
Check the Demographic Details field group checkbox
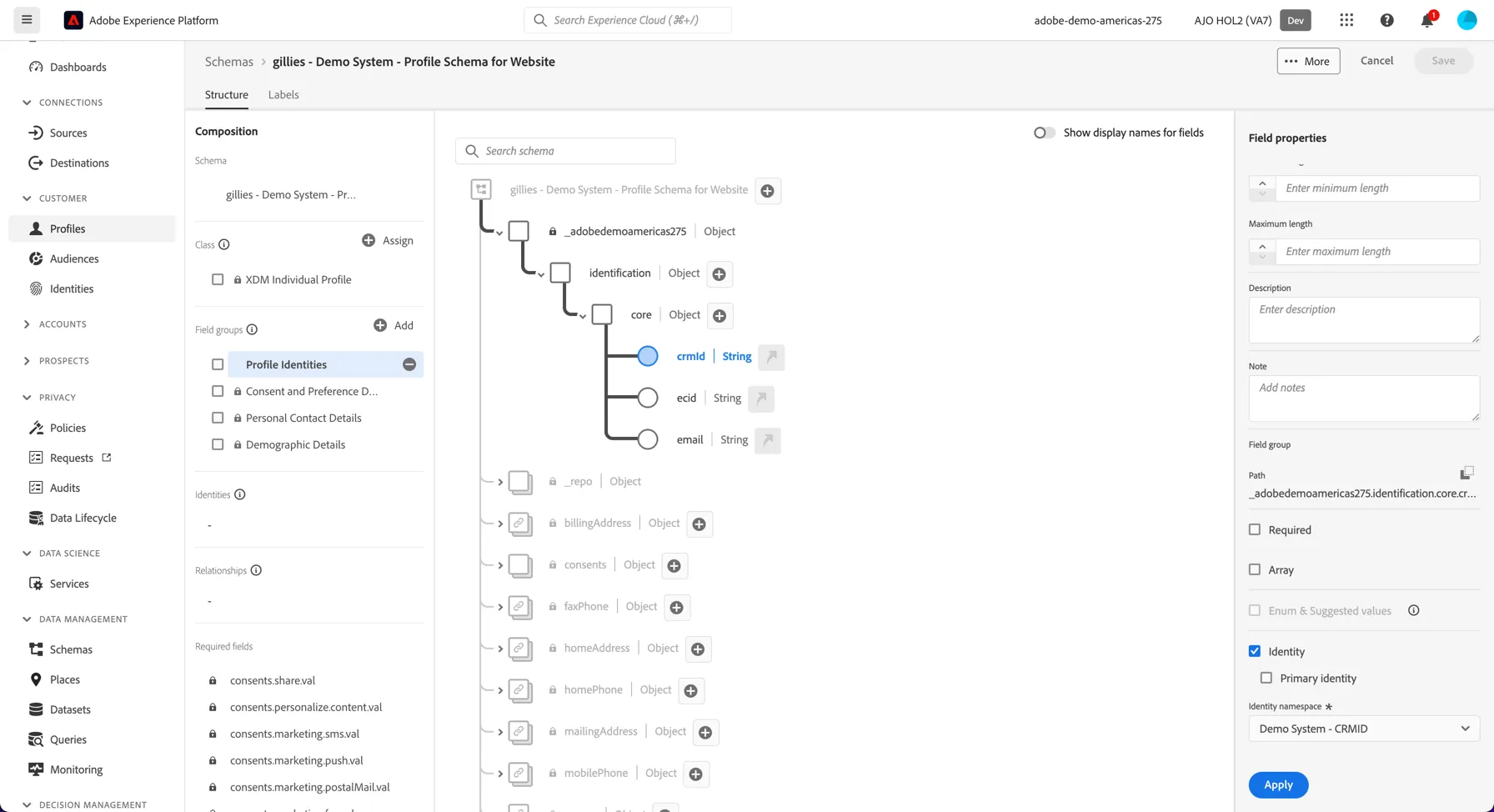[218, 444]
